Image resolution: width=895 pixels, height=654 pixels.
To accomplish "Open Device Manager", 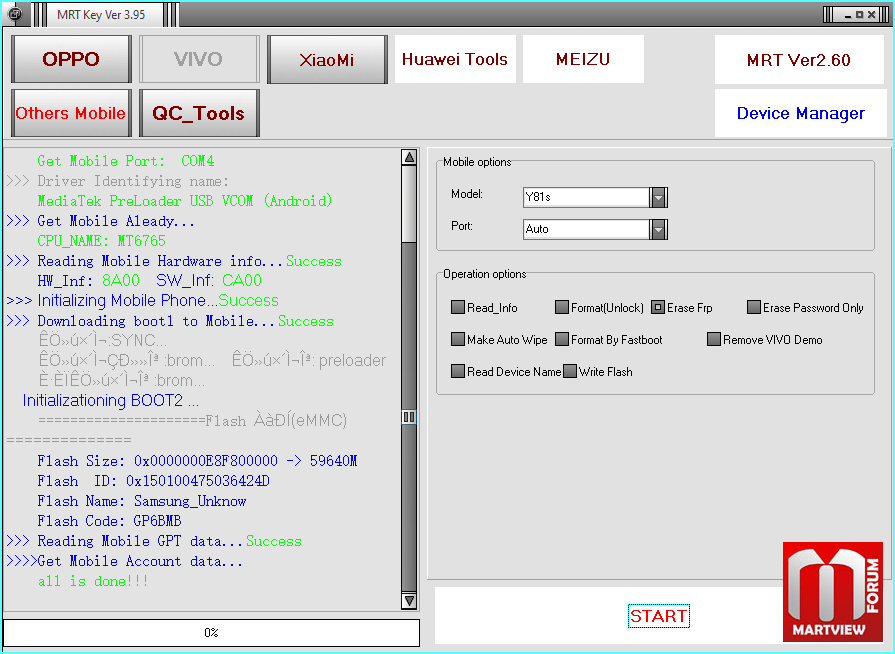I will click(800, 113).
